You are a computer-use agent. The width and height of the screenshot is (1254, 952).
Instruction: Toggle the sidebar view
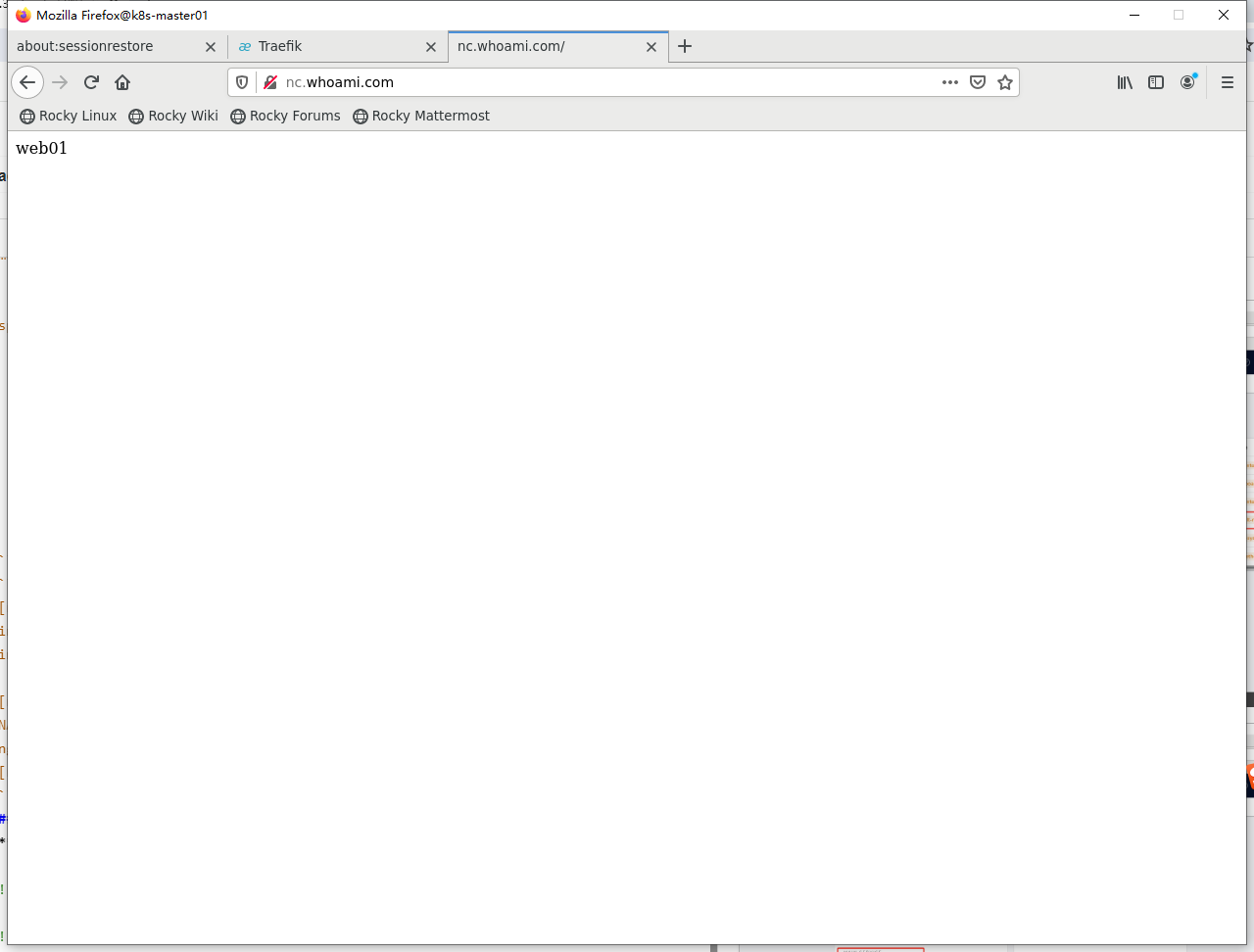pyautogui.click(x=1156, y=82)
